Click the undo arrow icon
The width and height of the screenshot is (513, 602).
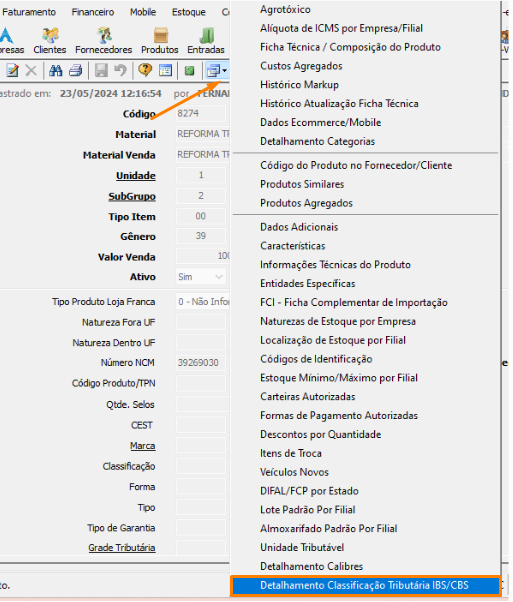(x=121, y=70)
